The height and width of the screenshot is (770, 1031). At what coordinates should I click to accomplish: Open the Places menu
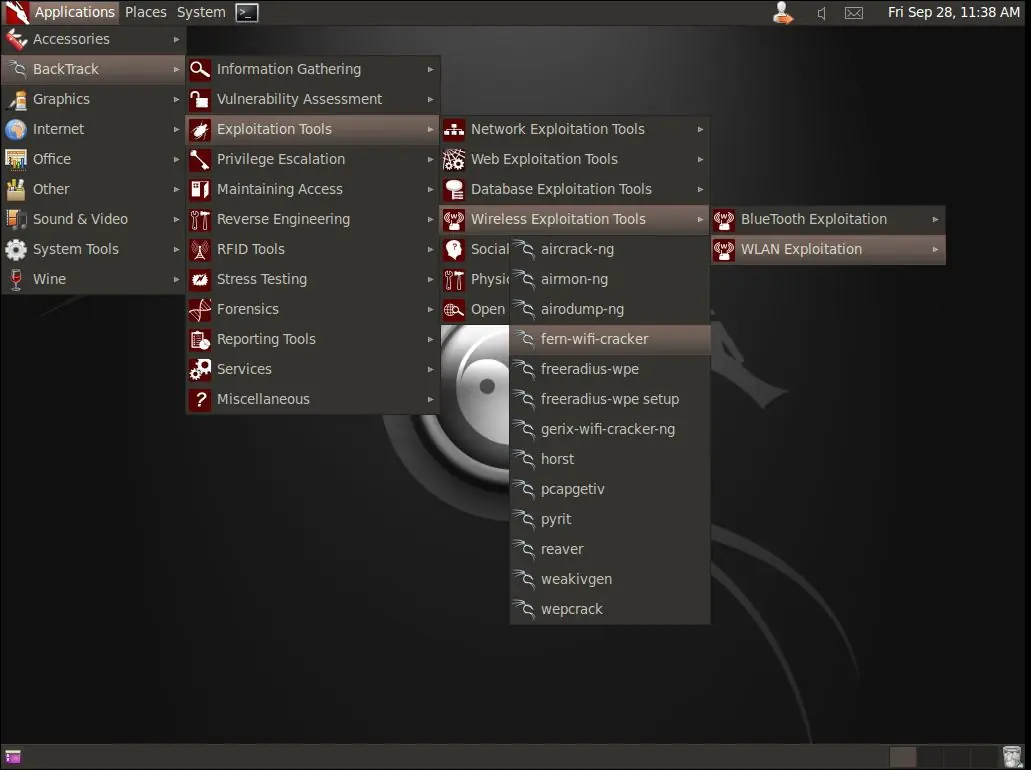click(146, 12)
